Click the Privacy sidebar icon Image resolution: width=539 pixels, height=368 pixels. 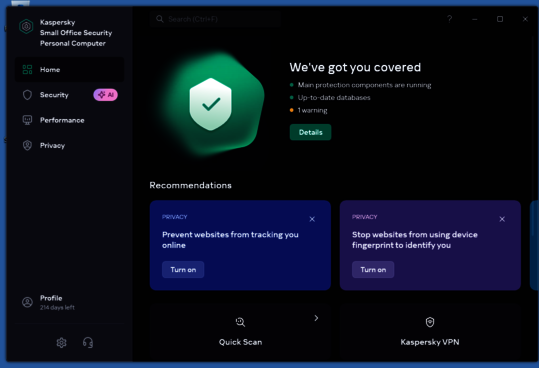[28, 145]
